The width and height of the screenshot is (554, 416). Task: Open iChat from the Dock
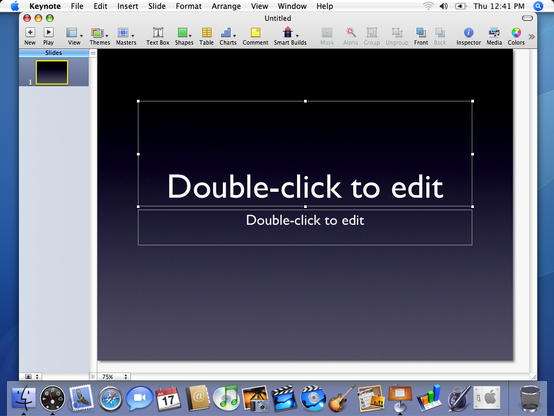[140, 398]
